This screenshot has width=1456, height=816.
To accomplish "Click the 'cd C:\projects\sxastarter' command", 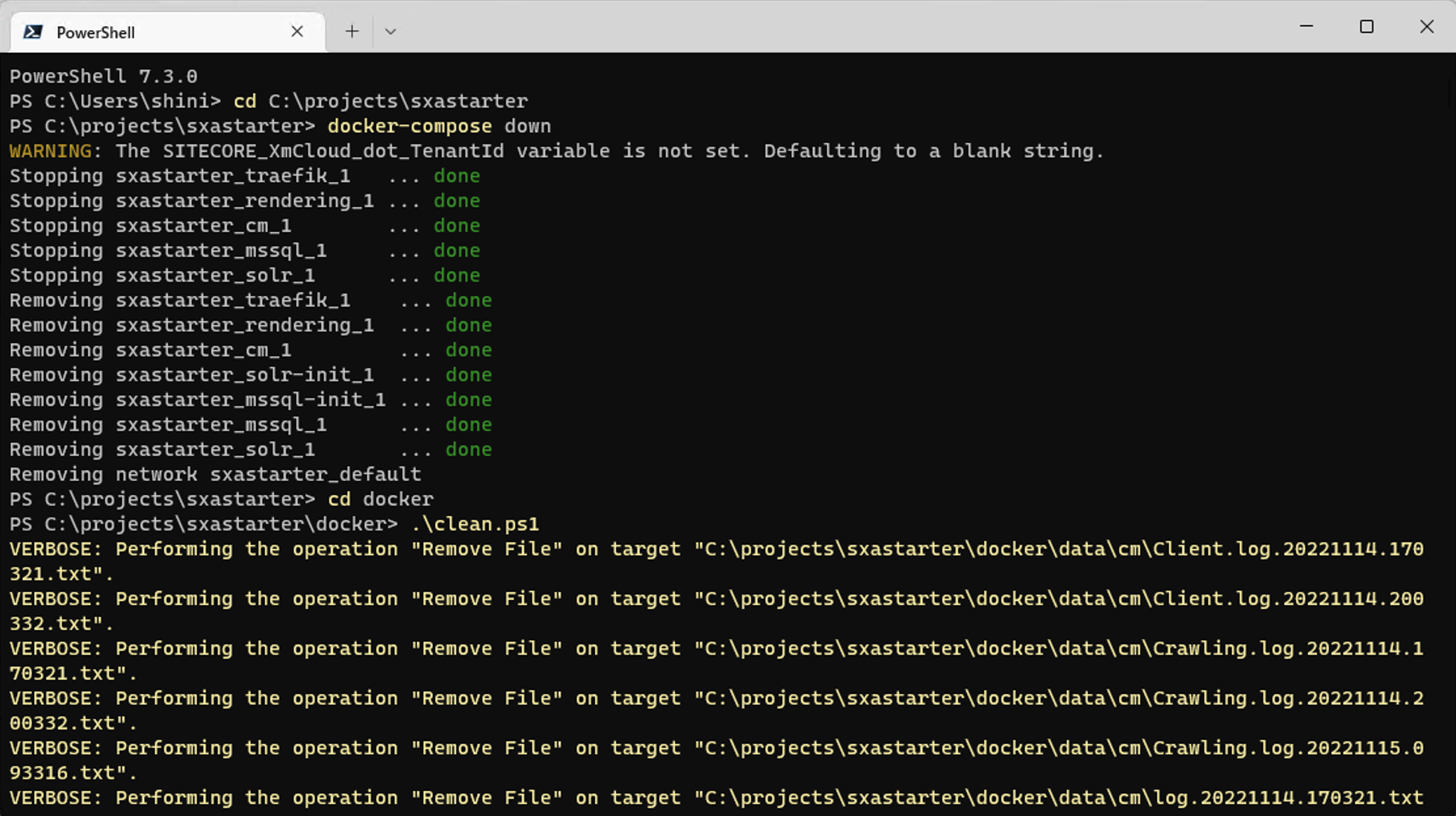I will point(381,102).
